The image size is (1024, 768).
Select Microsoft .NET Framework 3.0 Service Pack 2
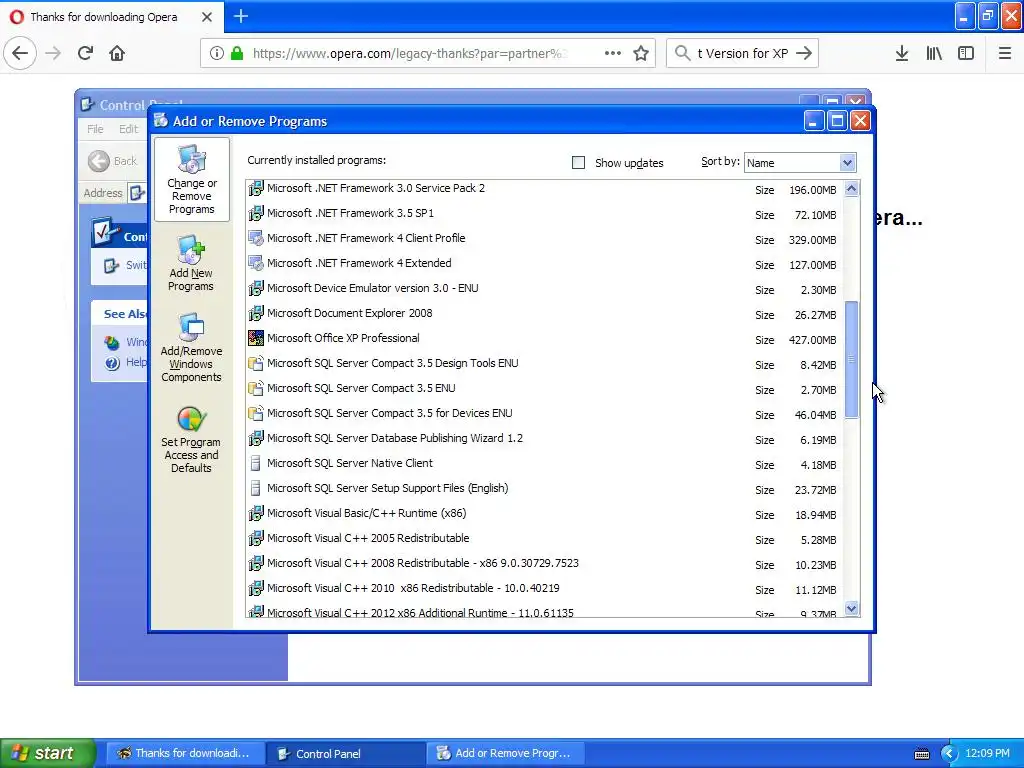click(544, 189)
